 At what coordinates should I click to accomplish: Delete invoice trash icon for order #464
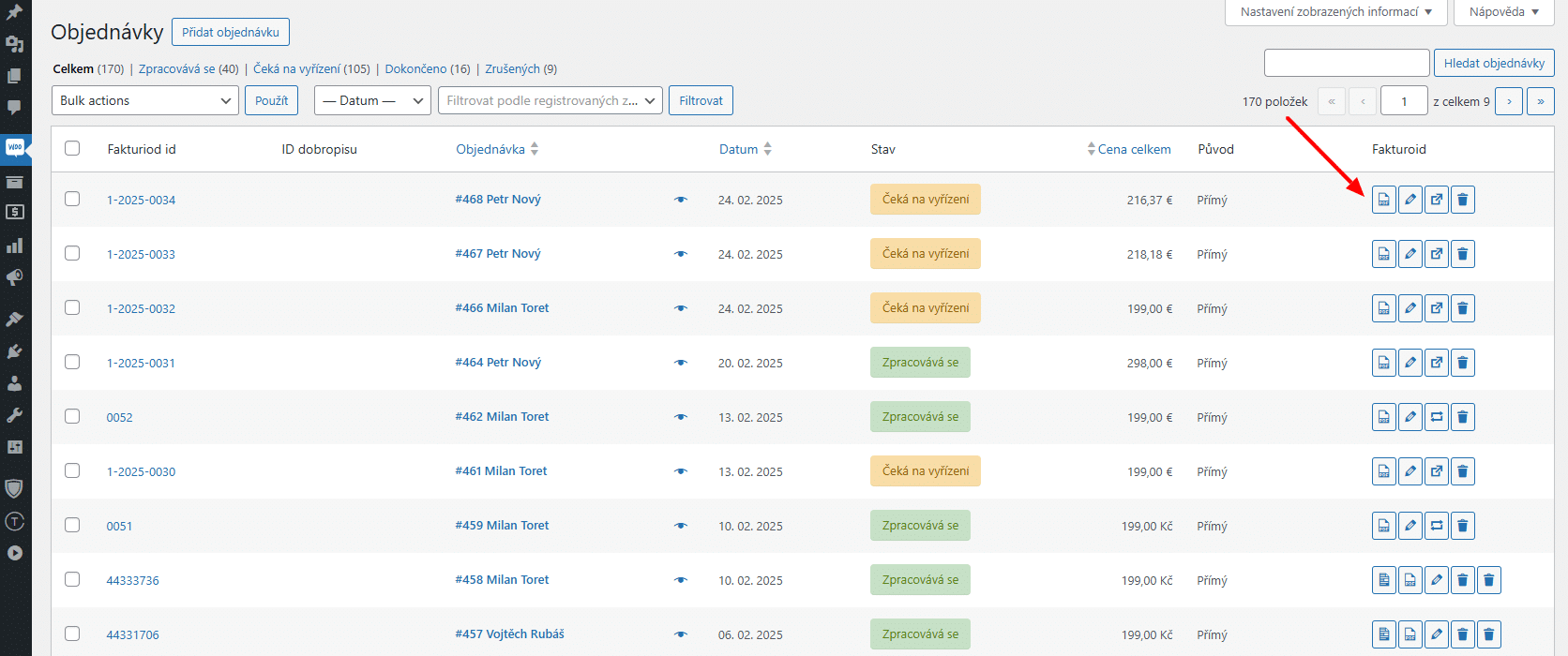[1463, 363]
